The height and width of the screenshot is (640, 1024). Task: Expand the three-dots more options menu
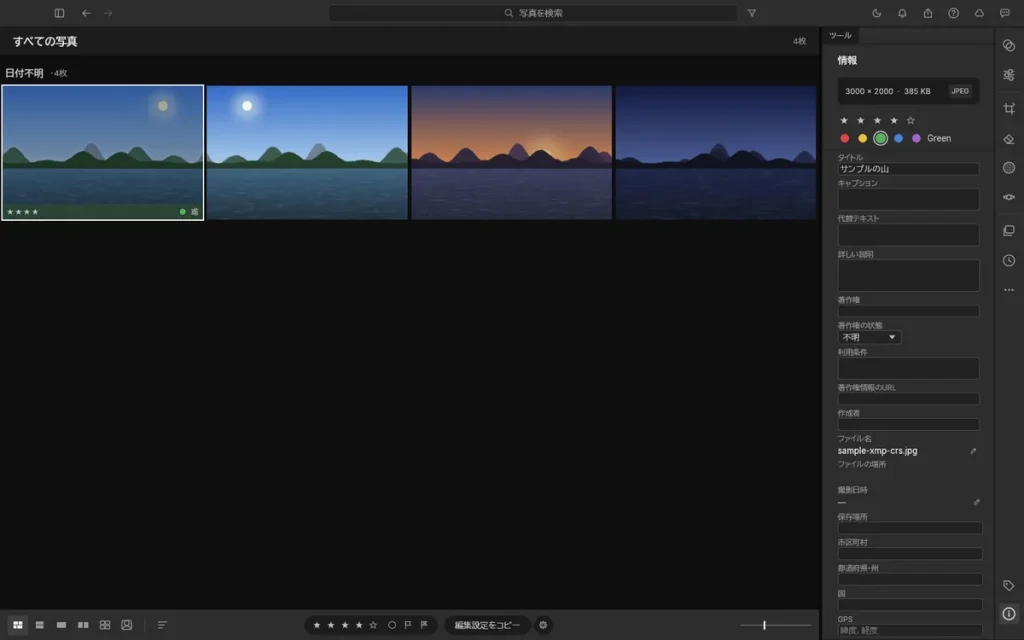coord(1009,290)
